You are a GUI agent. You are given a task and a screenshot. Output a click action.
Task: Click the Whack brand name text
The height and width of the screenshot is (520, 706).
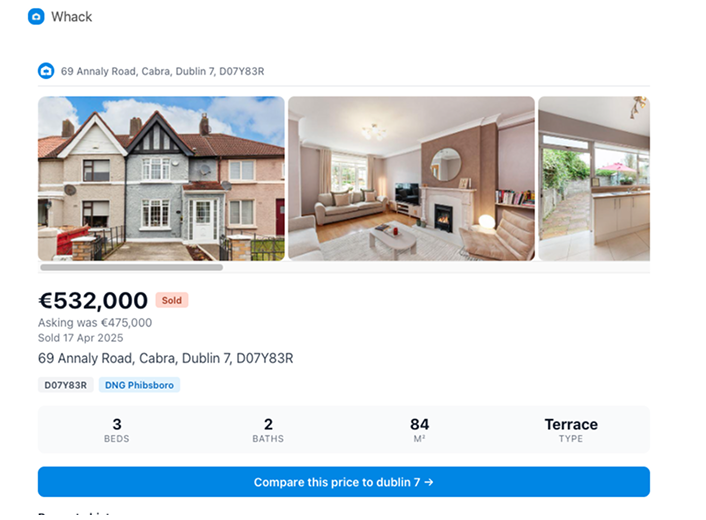pos(72,17)
